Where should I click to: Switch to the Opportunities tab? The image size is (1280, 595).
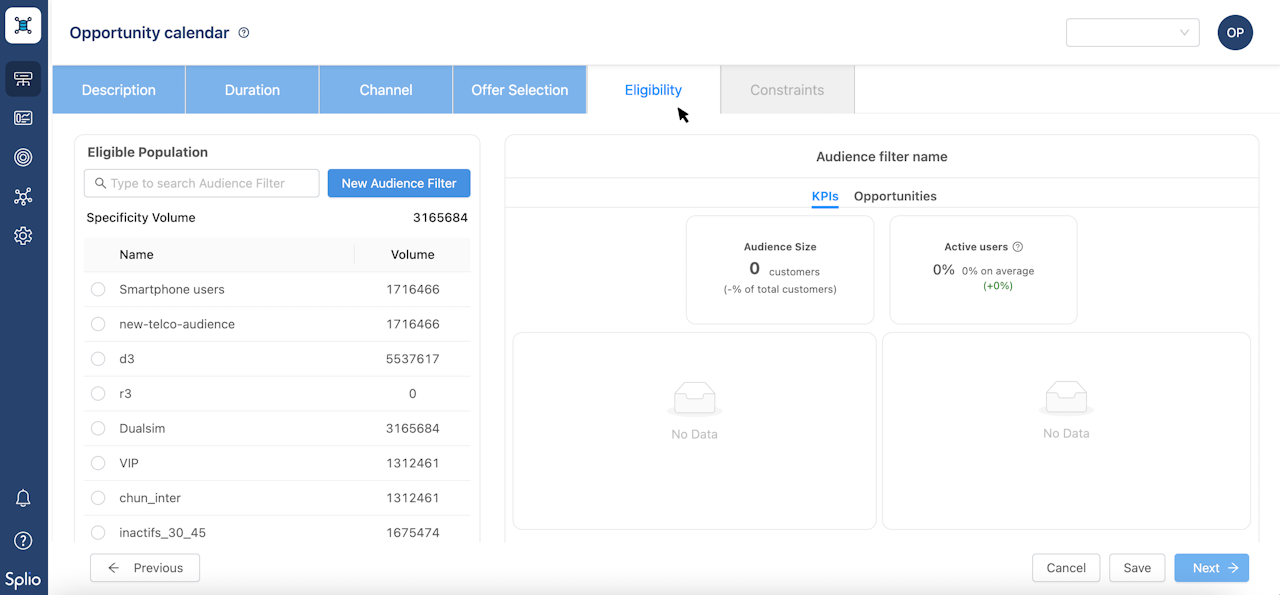point(895,196)
